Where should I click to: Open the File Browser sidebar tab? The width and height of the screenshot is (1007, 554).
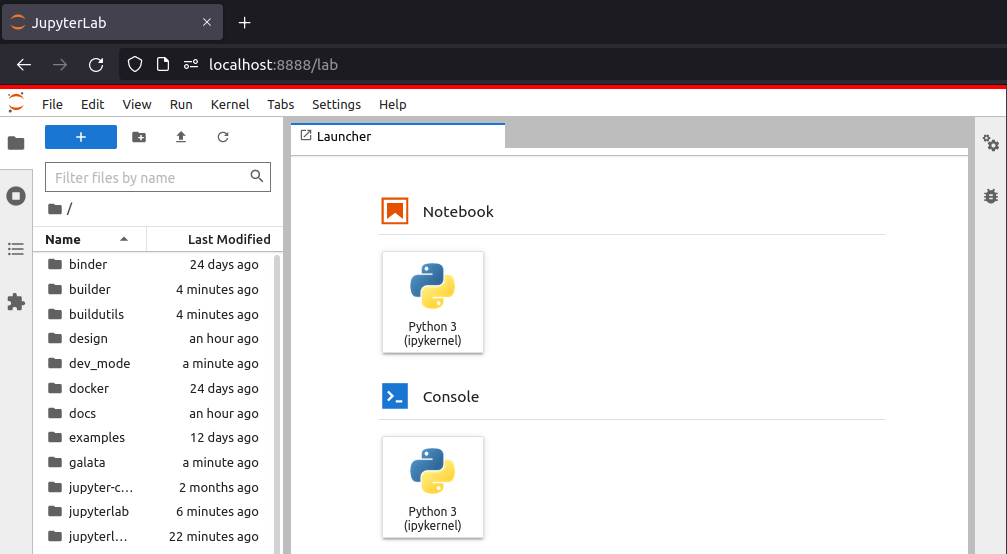(16, 143)
